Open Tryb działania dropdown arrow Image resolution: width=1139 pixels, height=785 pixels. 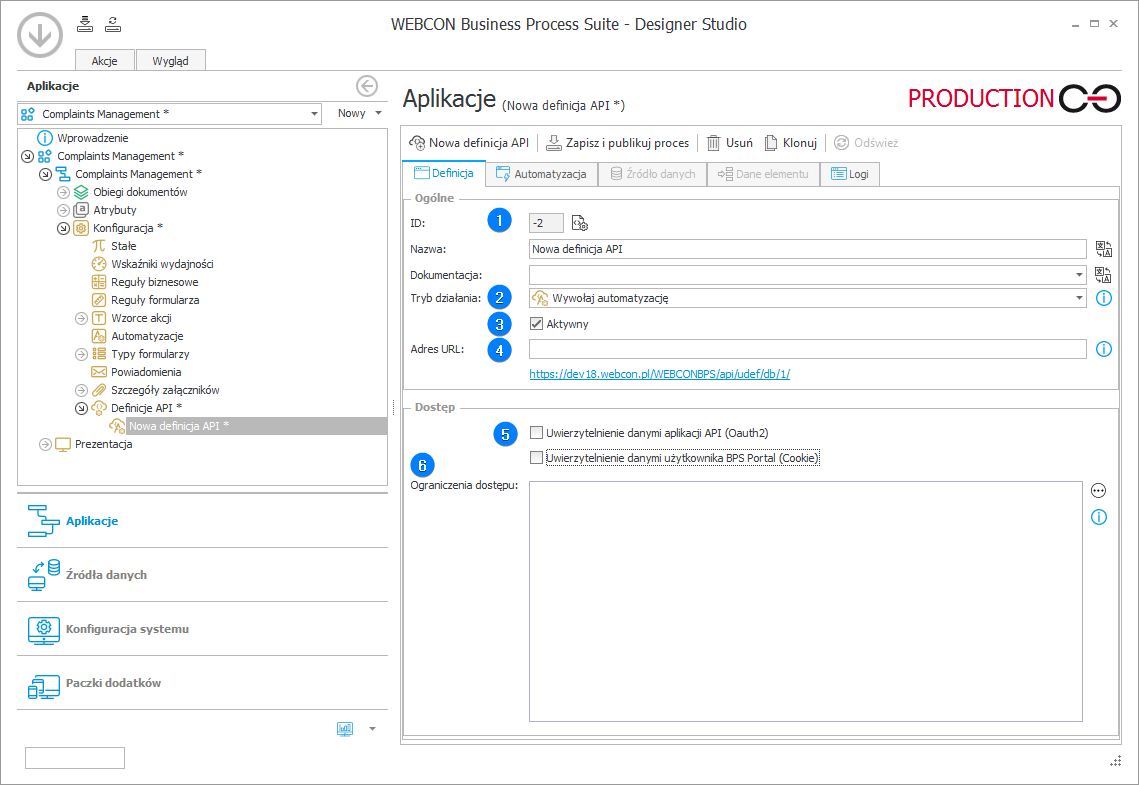click(1079, 298)
